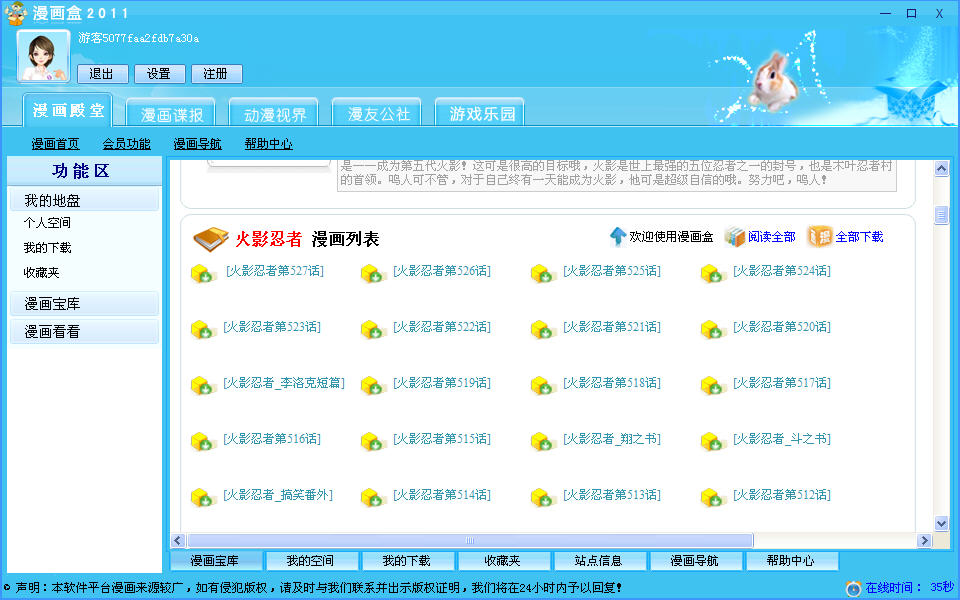960x600 pixels.
Task: Select bottom 我的空间 tab
Action: [310, 560]
